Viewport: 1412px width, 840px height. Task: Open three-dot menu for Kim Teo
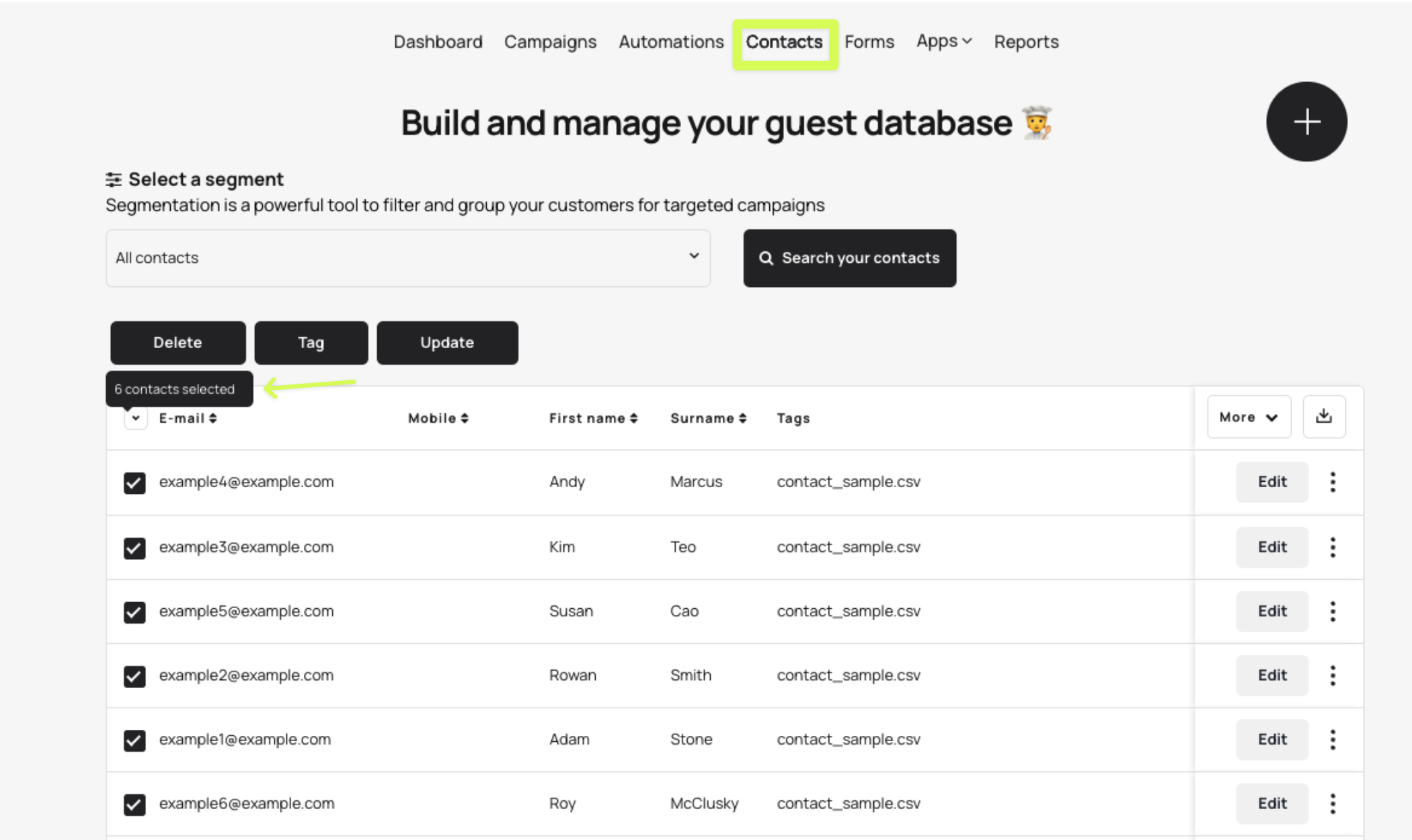[1333, 547]
